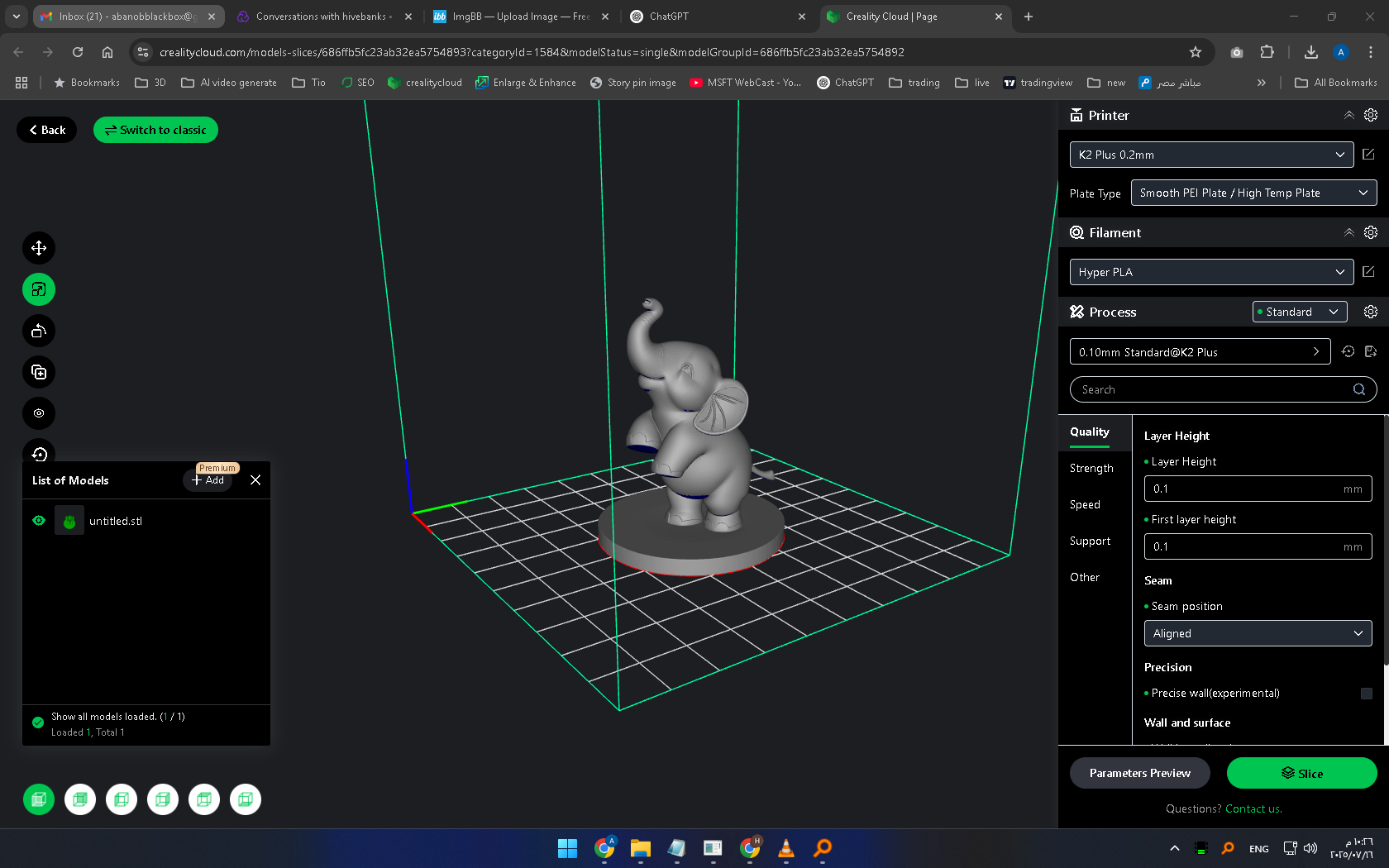This screenshot has height=868, width=1389.
Task: Select the Move model tool
Action: tap(39, 248)
